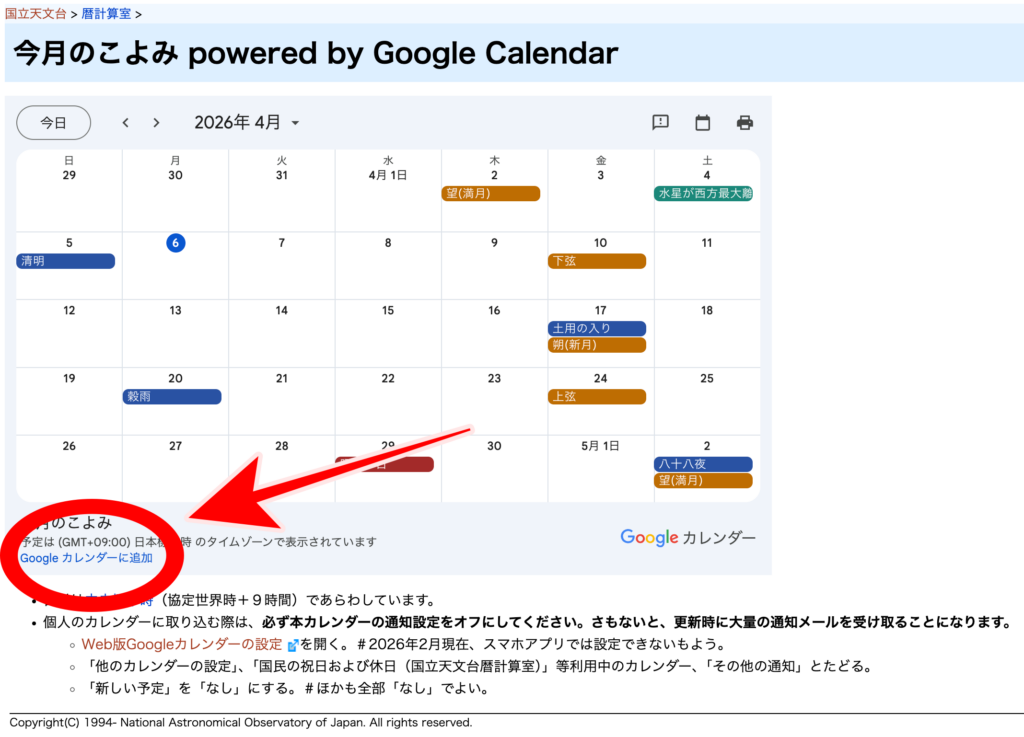Click the highlighted date 6
Screen dimensions: 1024x737
pyautogui.click(x=175, y=242)
